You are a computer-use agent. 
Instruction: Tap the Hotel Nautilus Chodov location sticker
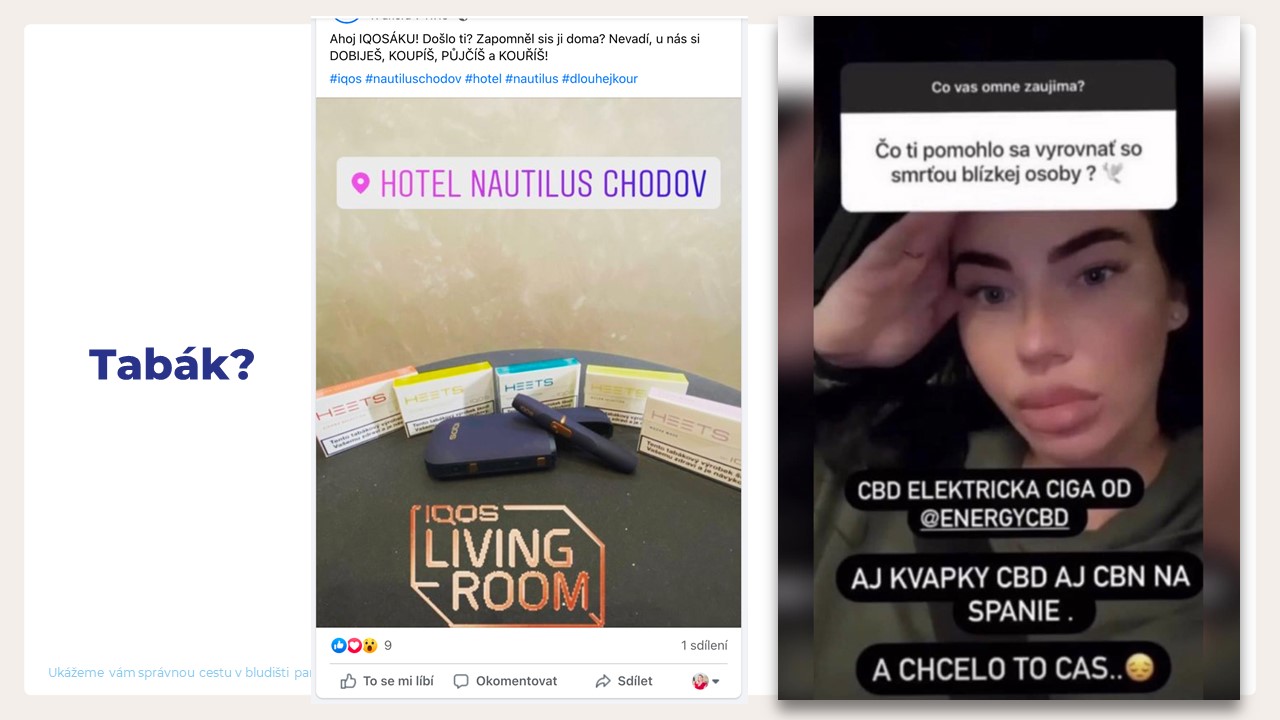click(x=528, y=183)
